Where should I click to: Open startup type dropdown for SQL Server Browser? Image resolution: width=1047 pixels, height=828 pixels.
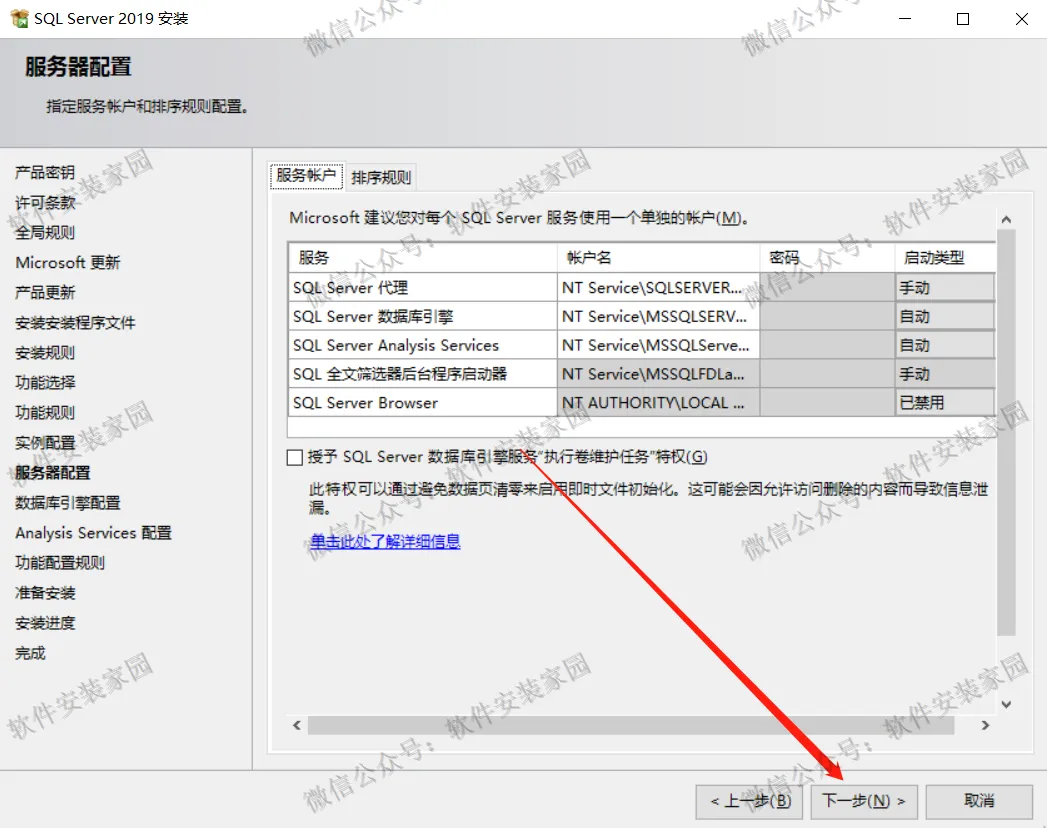[x=945, y=403]
